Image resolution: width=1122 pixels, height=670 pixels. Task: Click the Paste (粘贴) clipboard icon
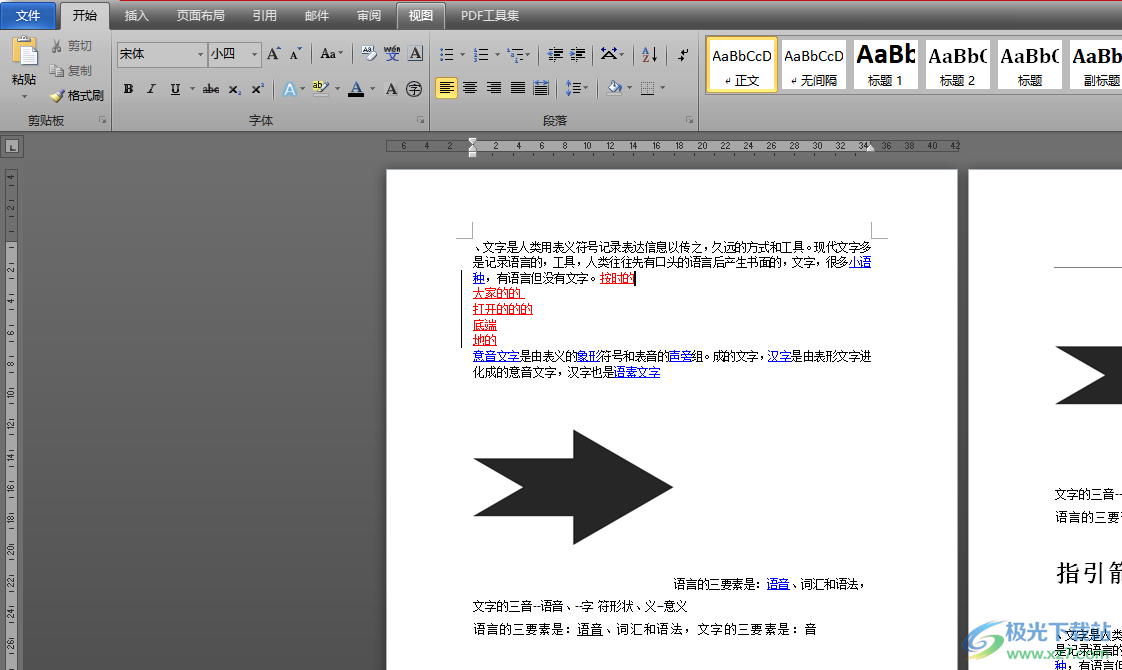[24, 52]
